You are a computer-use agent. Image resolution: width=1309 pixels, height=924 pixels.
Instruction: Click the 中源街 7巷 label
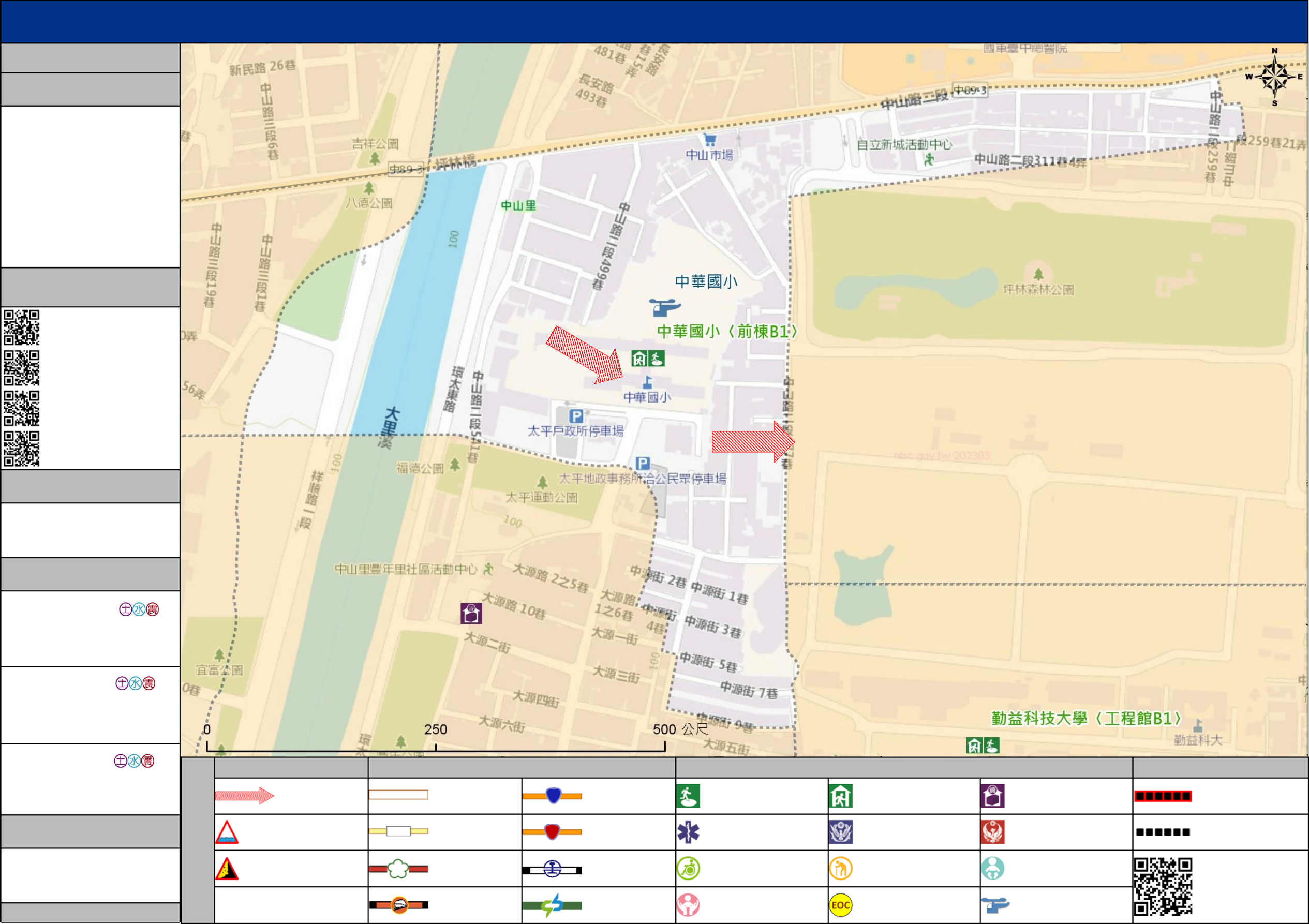tap(749, 689)
